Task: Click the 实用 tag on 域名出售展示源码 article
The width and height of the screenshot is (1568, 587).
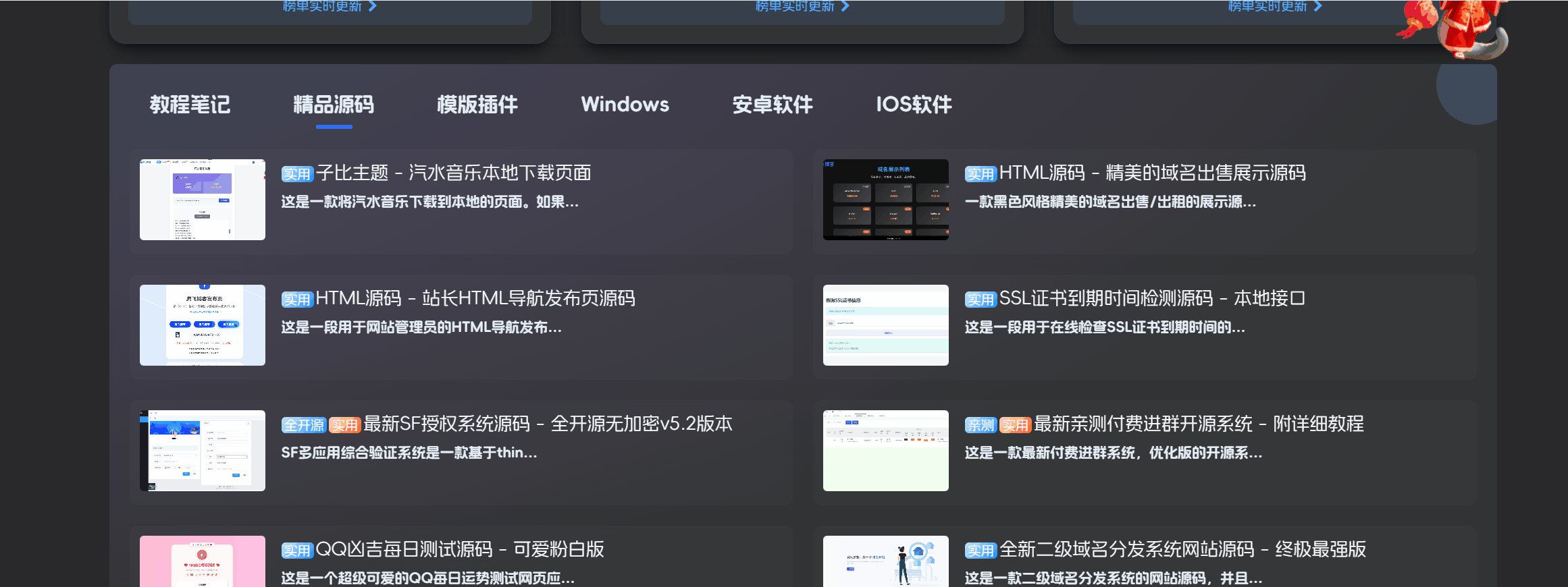Action: (x=981, y=174)
